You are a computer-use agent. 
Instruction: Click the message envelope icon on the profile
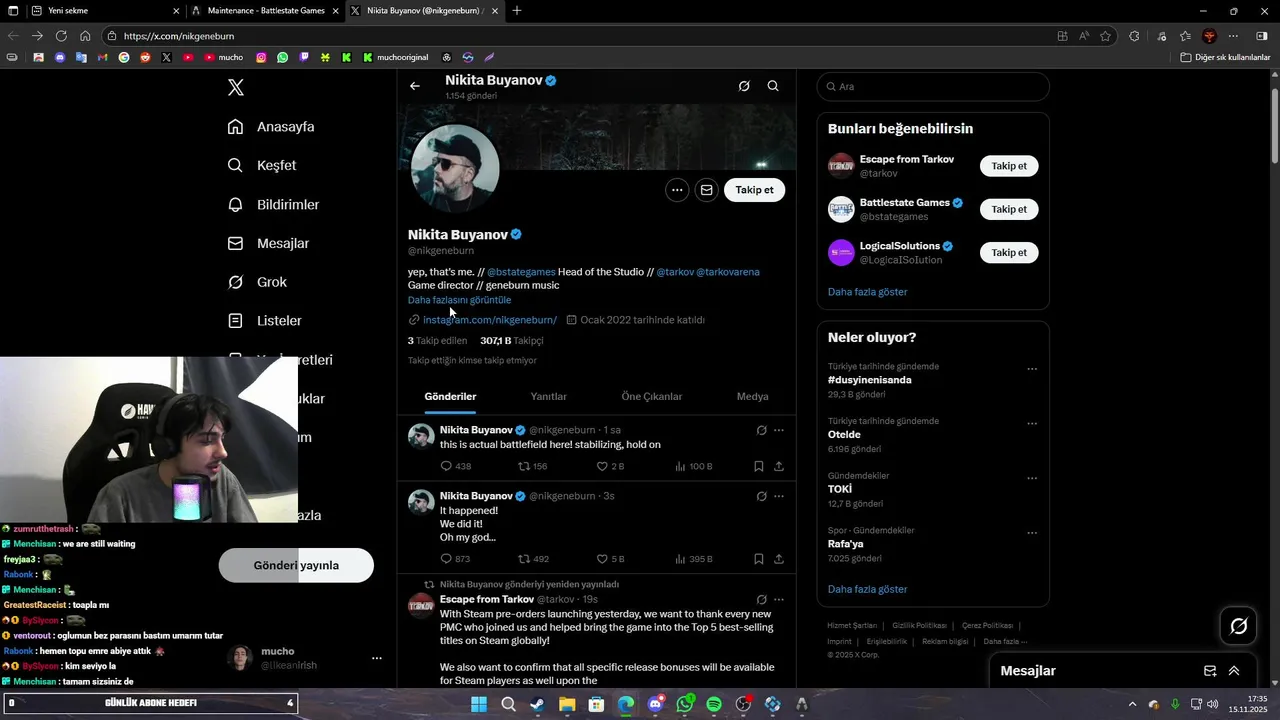tap(706, 190)
